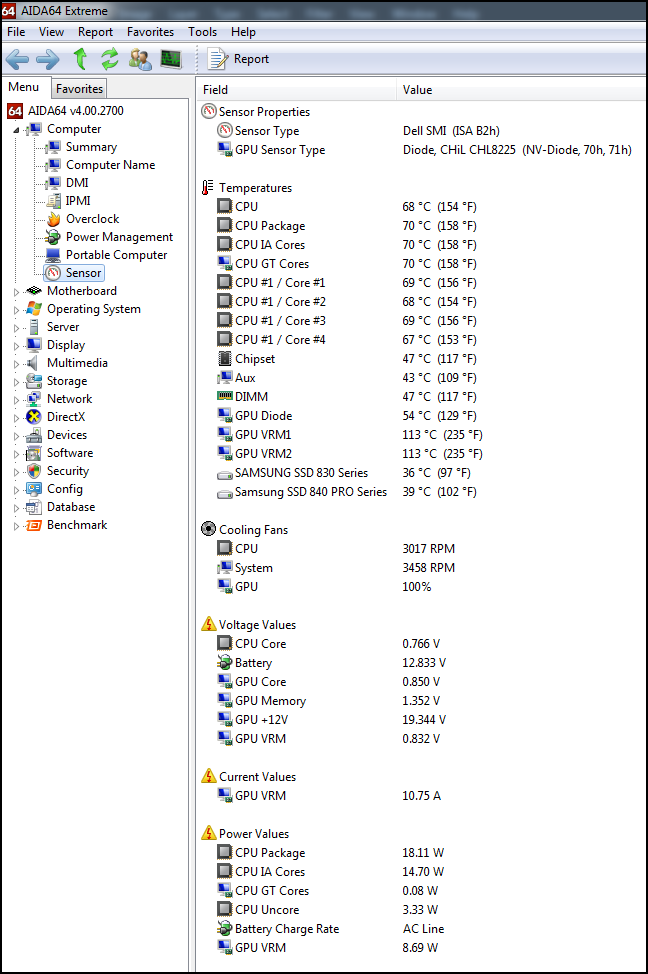Screen dimensions: 648x974
Task: Select the Summary item icon
Action: [x=54, y=147]
